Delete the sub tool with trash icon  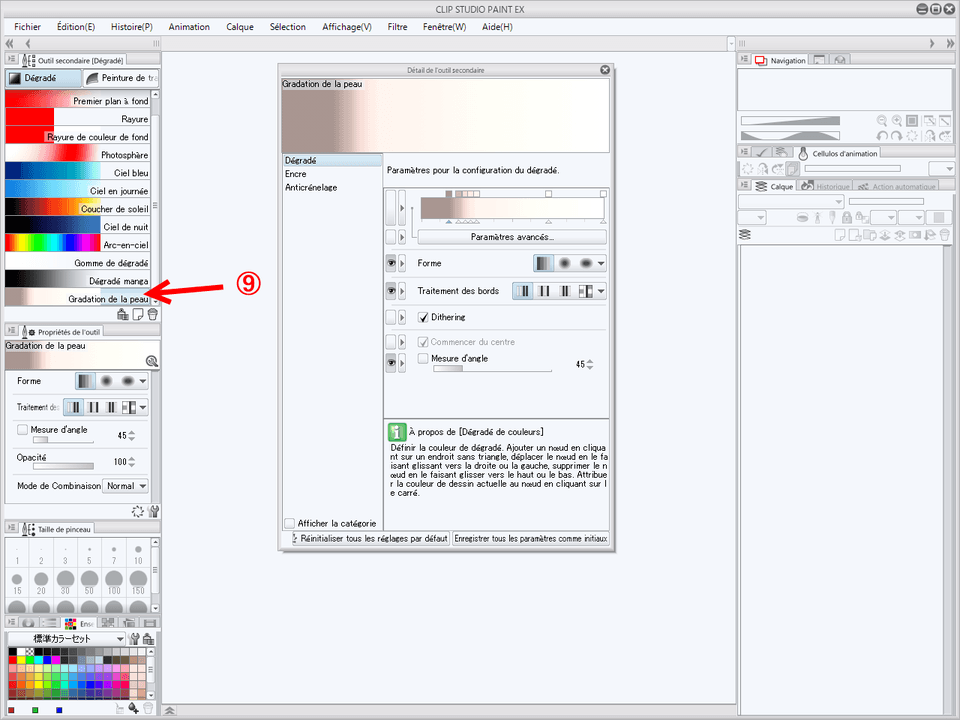(153, 313)
